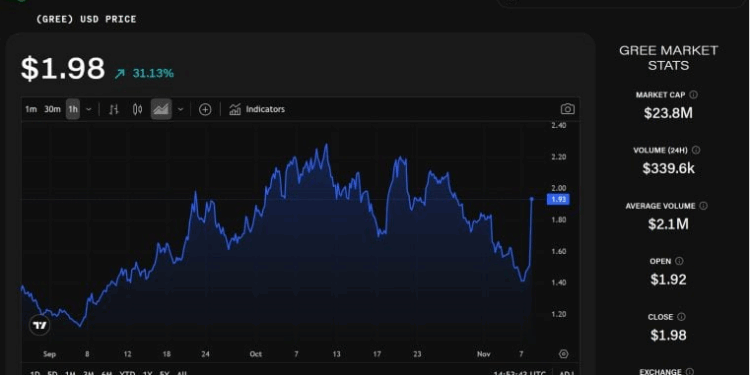Click the $1.92 open value

pos(668,279)
